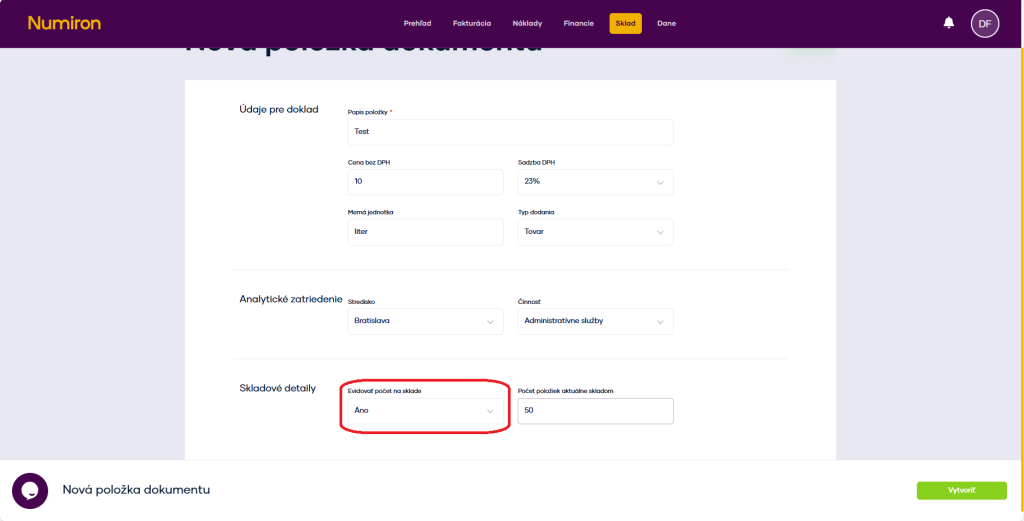Screen dimensions: 1024x521
Task: Focus the Cena bez DPH field
Action: [424, 182]
